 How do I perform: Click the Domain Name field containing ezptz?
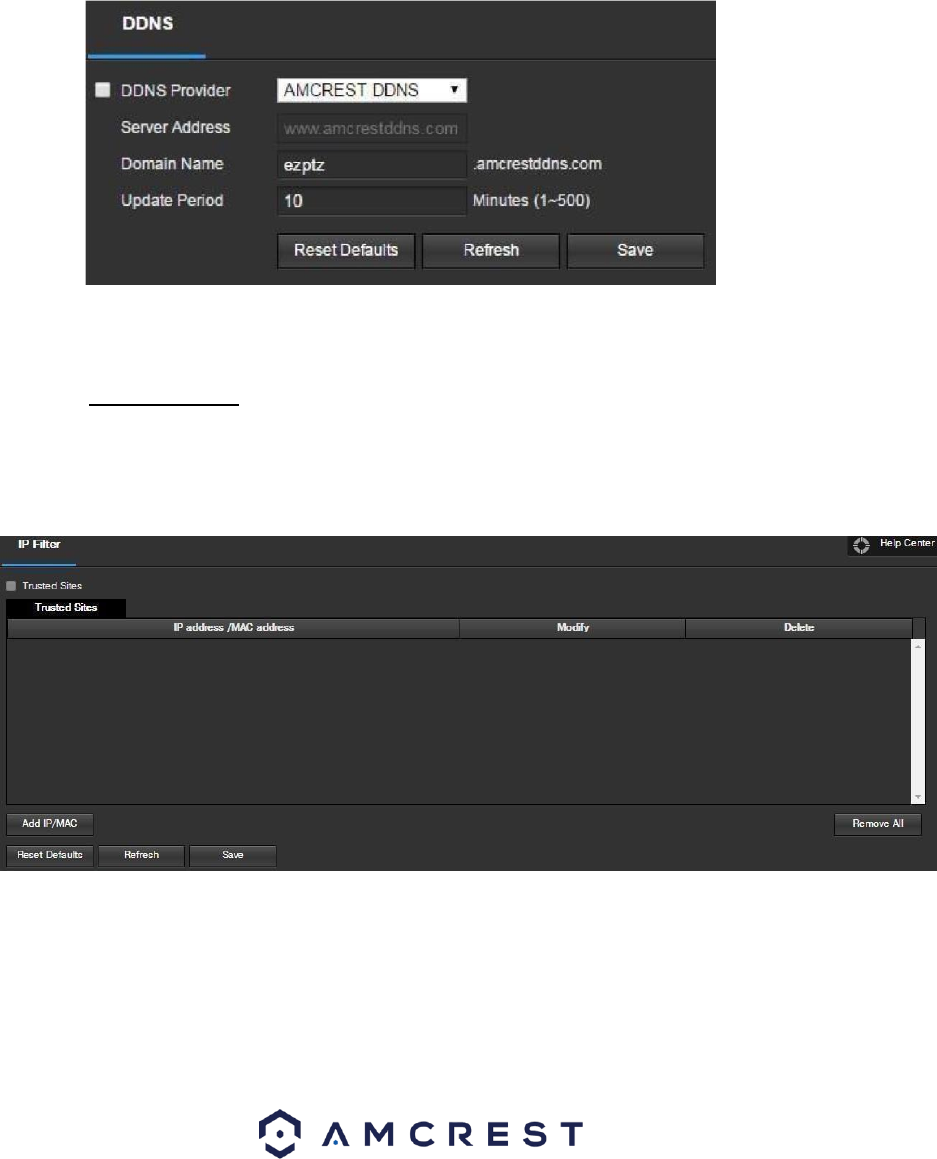[372, 164]
